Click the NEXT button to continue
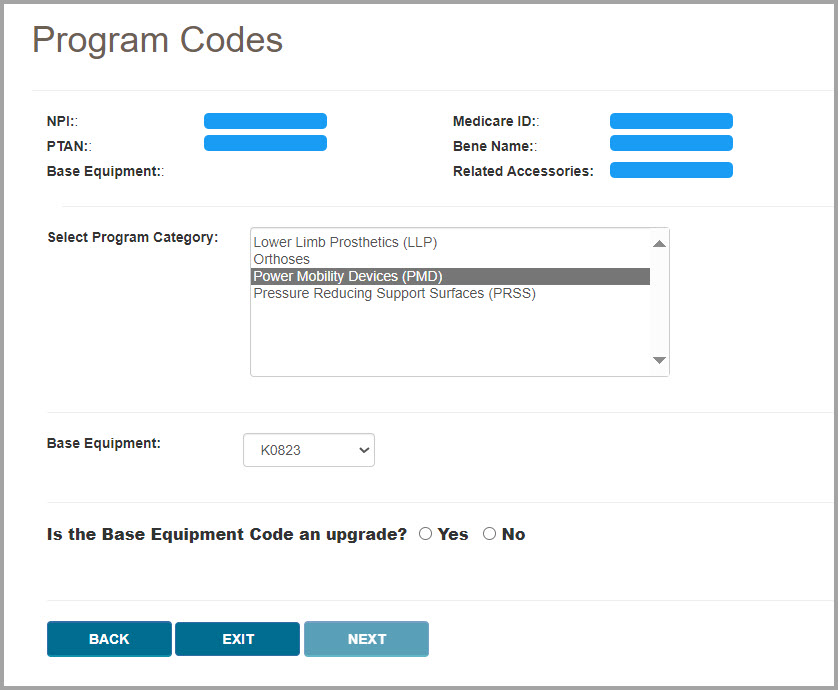The image size is (838, 690). click(366, 638)
